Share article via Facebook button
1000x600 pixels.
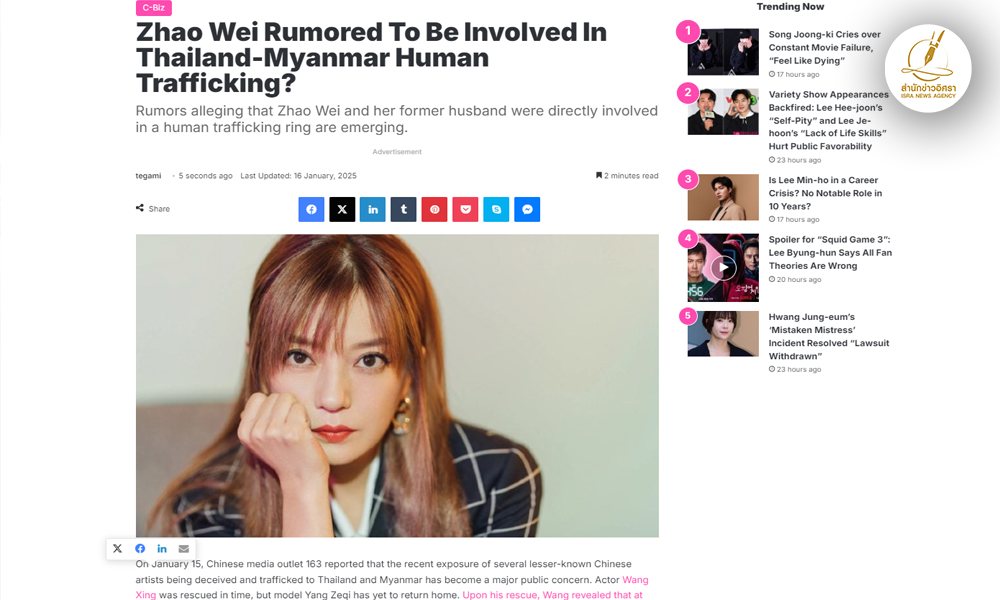[x=311, y=209]
